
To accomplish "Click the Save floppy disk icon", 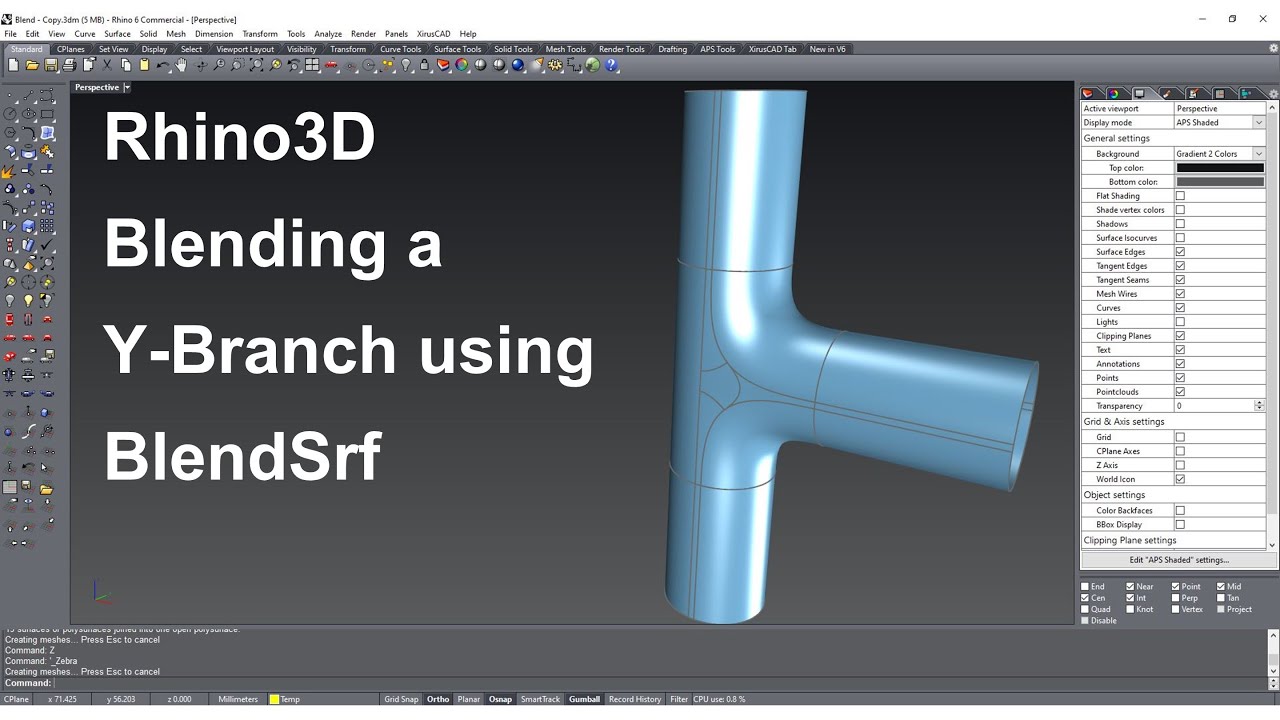I will pos(50,65).
